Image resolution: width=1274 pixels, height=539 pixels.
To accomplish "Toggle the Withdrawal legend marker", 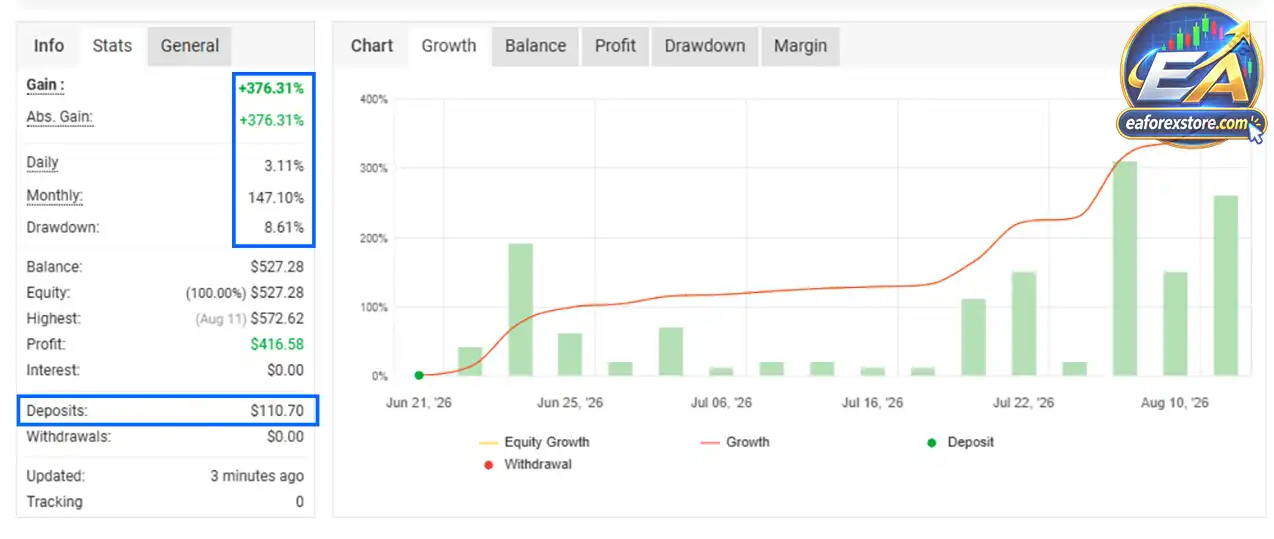I will [x=527, y=464].
